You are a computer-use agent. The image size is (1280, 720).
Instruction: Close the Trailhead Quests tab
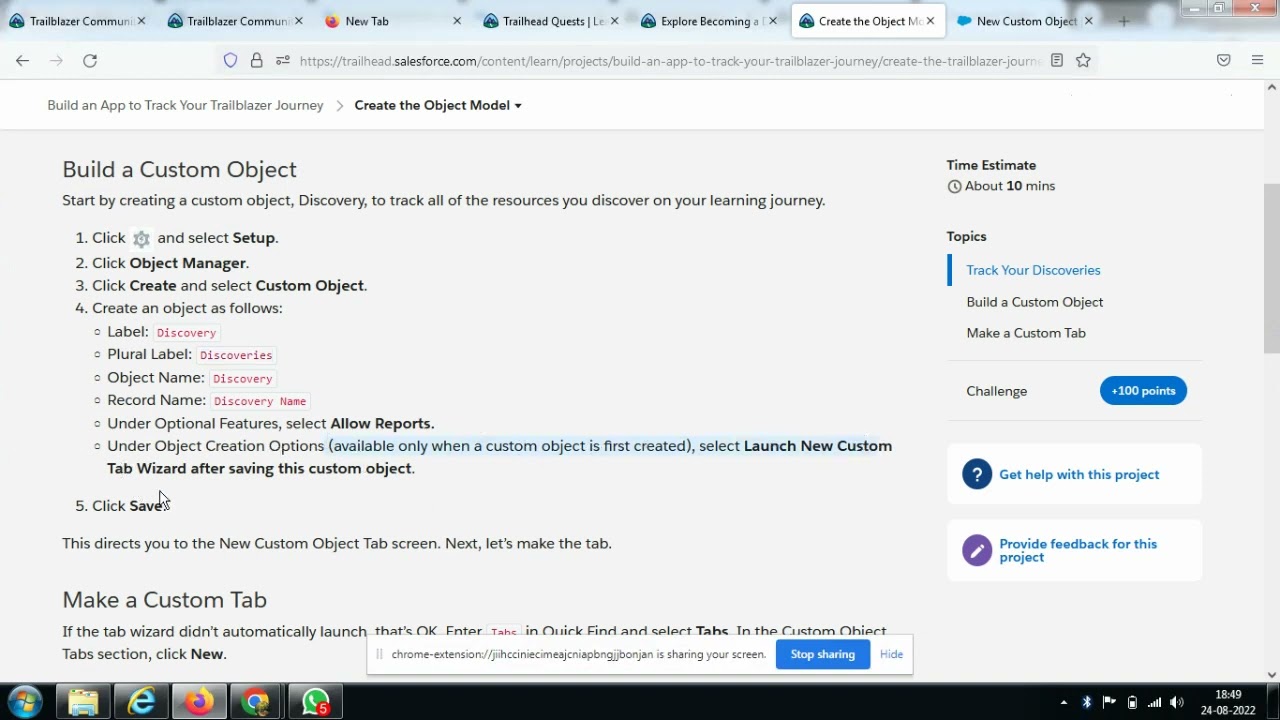click(614, 21)
